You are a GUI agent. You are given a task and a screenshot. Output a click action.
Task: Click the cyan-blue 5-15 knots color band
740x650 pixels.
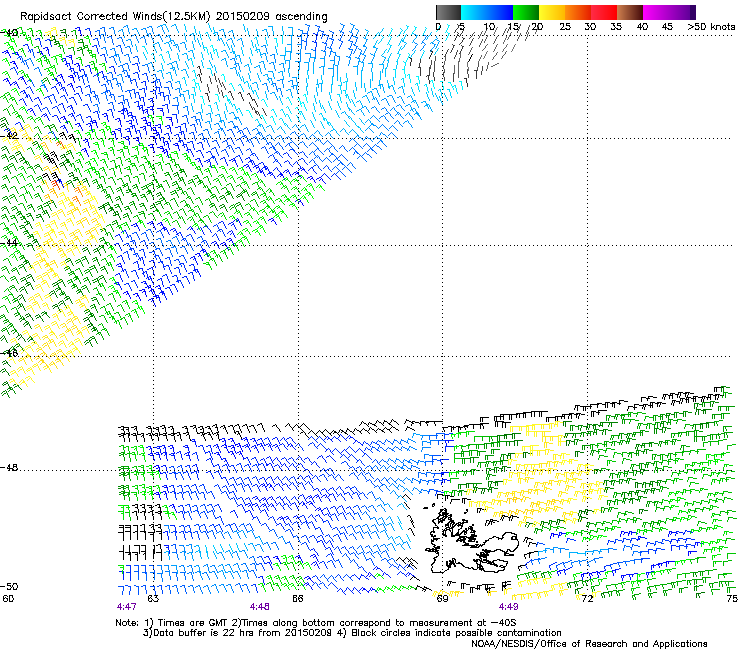pos(487,12)
